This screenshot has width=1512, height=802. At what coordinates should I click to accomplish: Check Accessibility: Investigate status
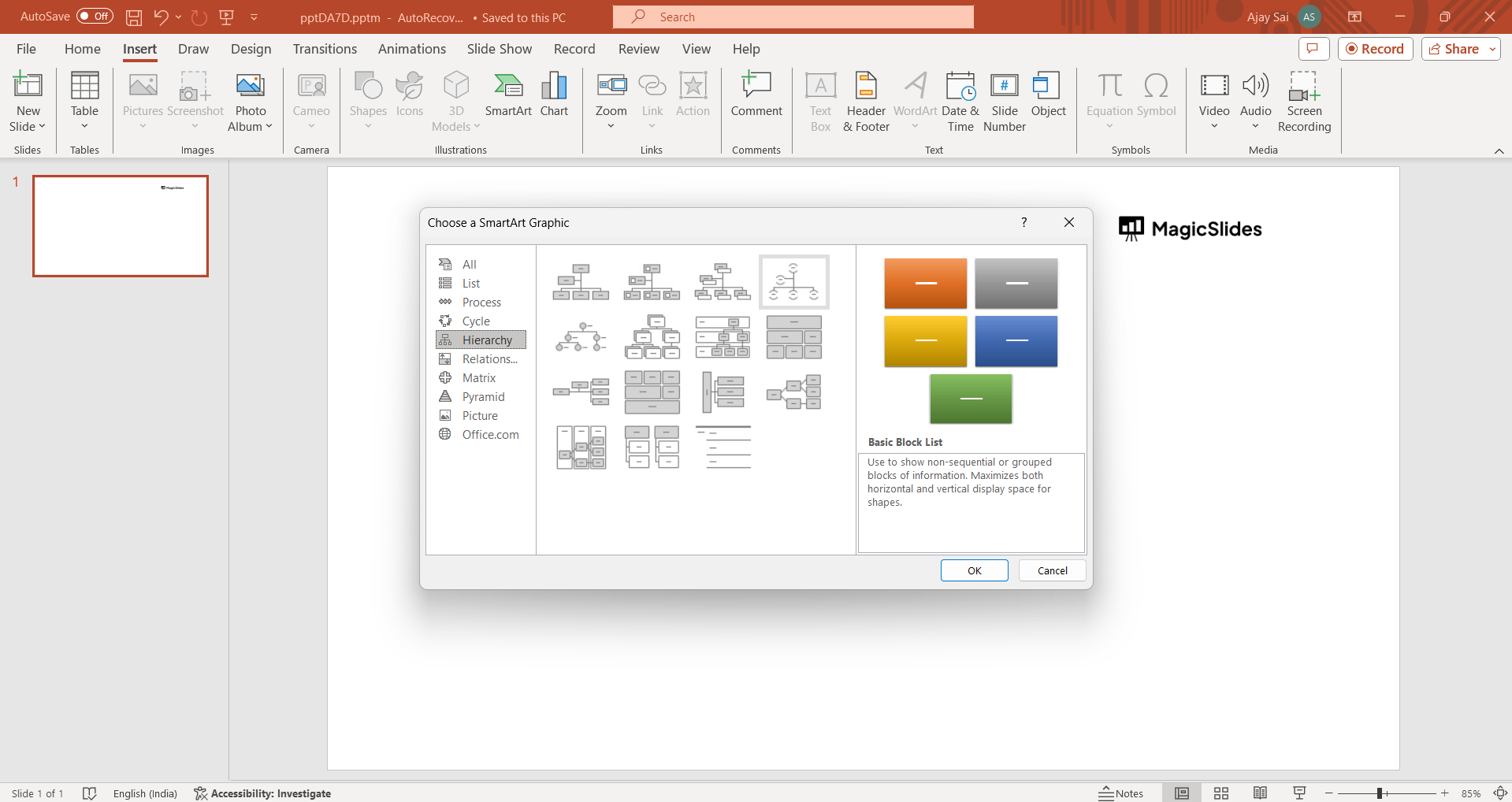[x=262, y=793]
